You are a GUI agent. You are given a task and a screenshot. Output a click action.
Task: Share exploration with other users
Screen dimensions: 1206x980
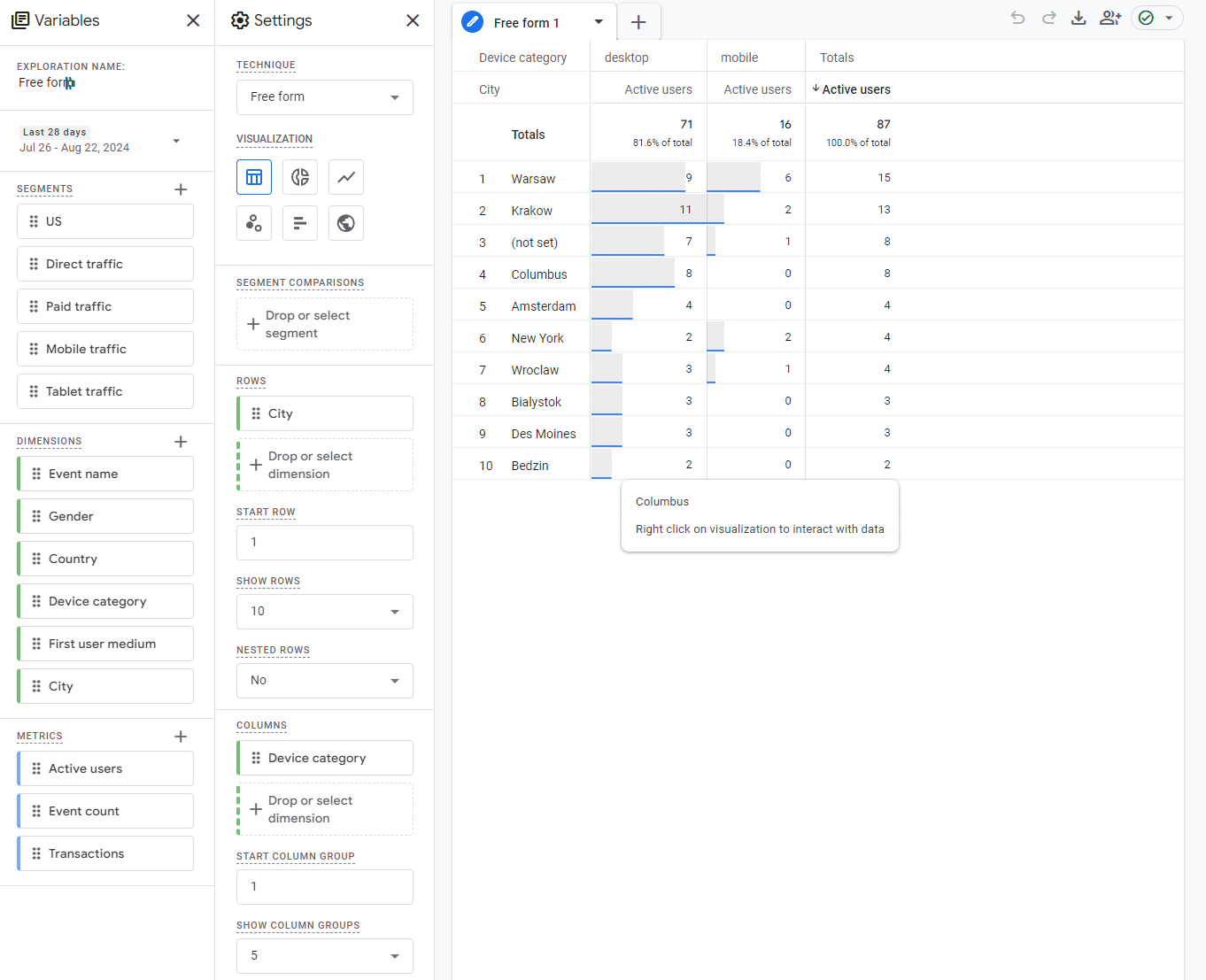pyautogui.click(x=1110, y=18)
